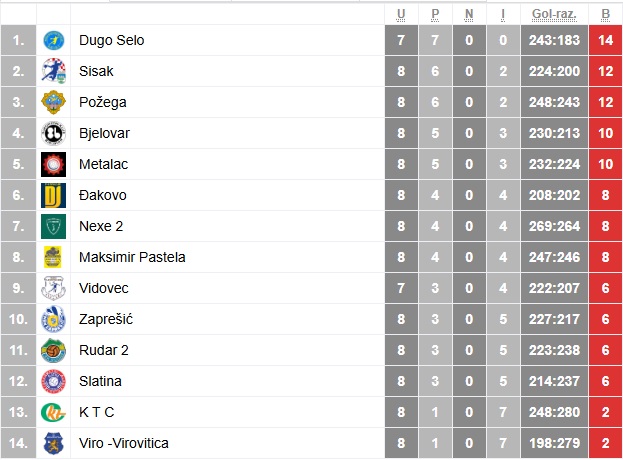Click Nexe 2 goal difference 269:264
Screen dimensions: 623x460
[554, 226]
